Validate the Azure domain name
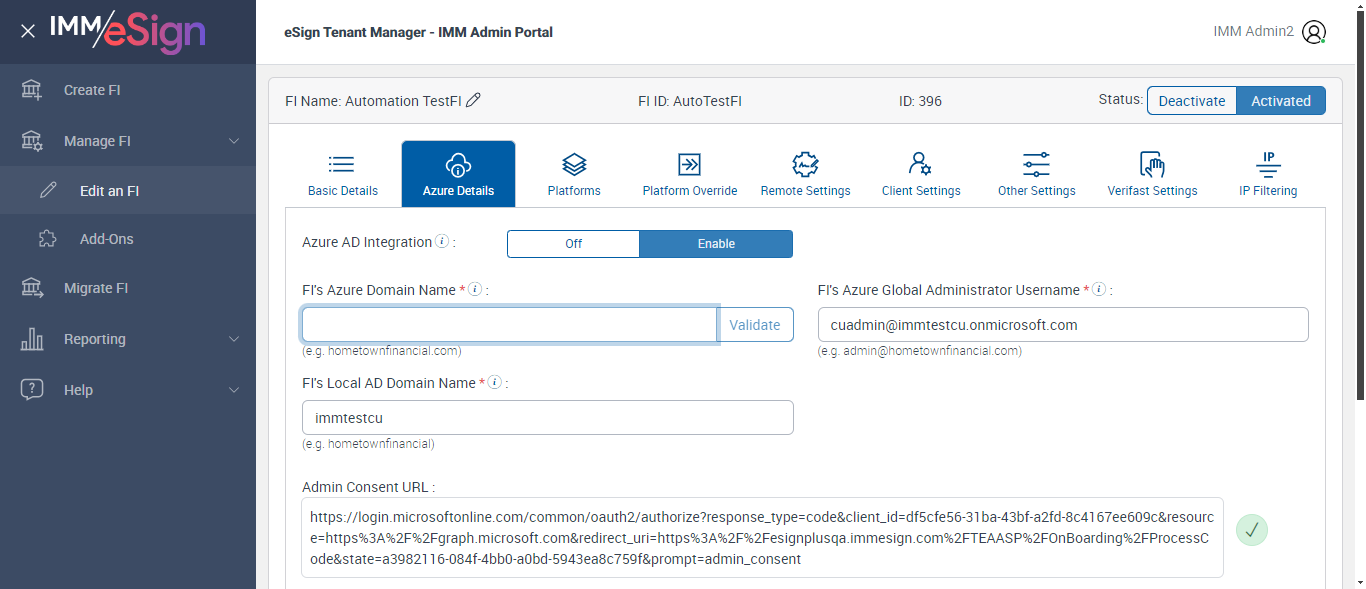Image resolution: width=1366 pixels, height=589 pixels. coord(755,325)
